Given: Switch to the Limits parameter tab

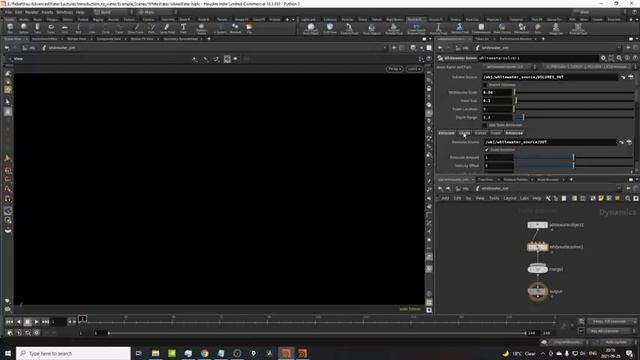Looking at the screenshot, I should [465, 133].
